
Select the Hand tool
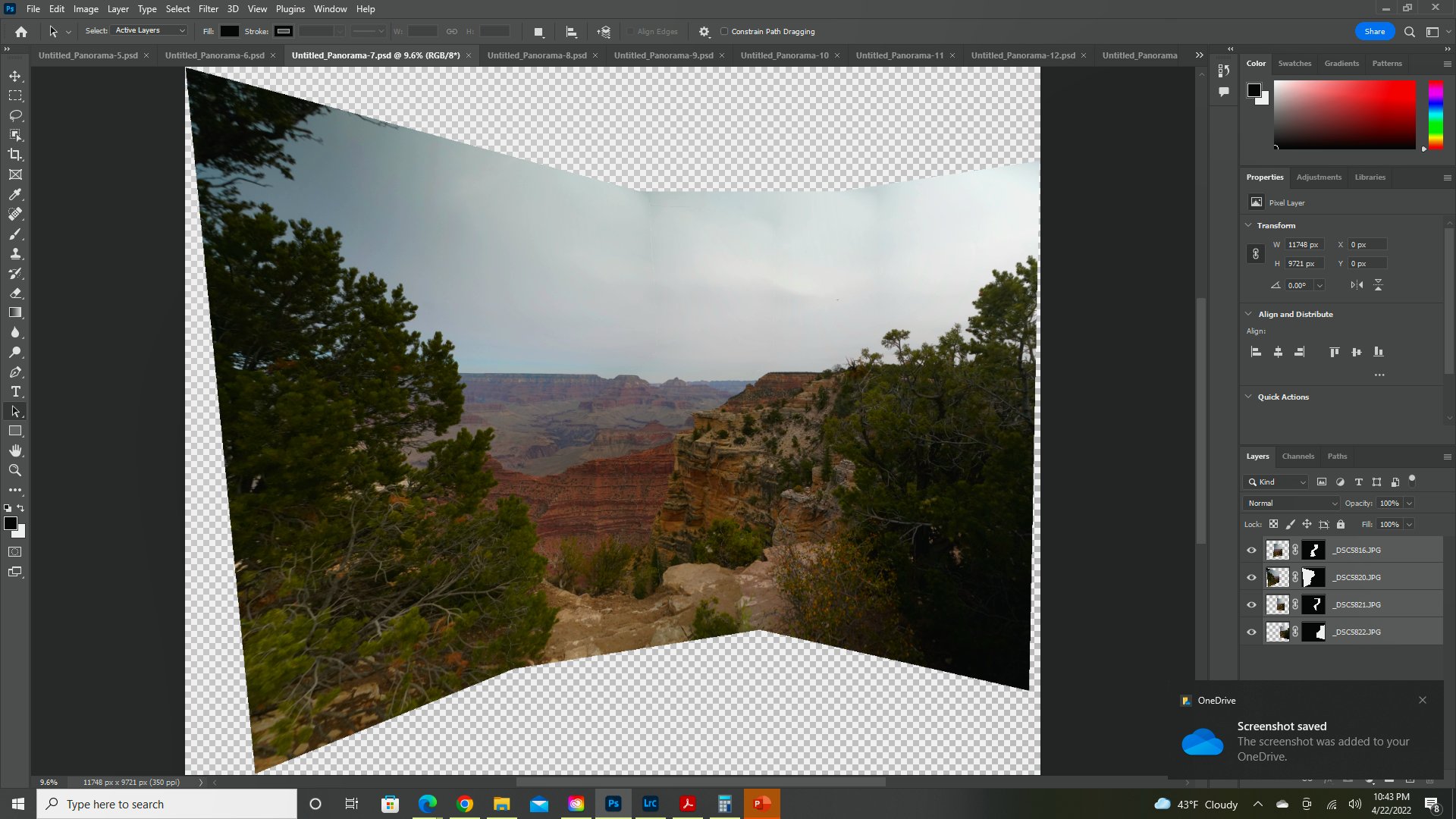tap(15, 450)
